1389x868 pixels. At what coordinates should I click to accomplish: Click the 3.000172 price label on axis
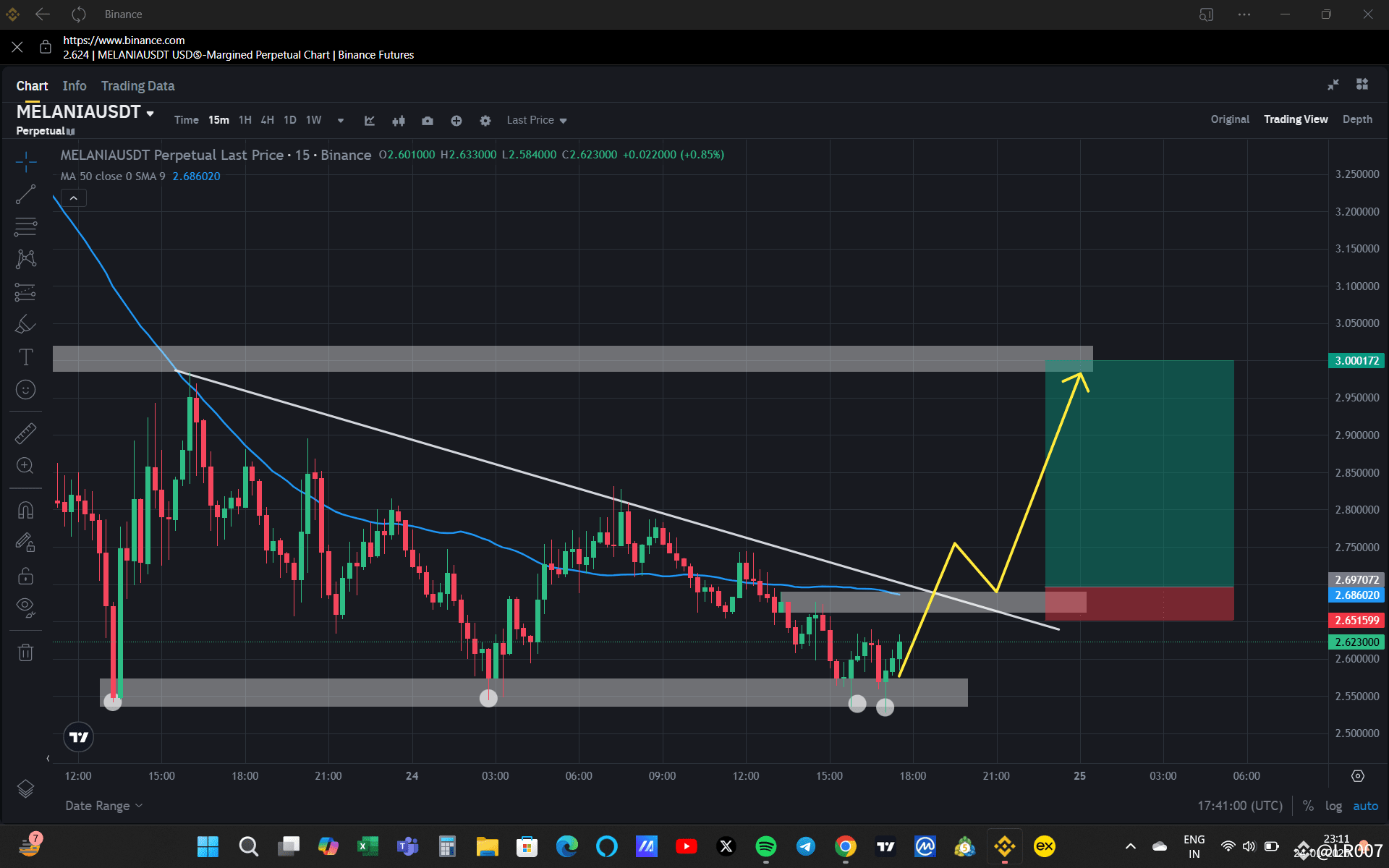pyautogui.click(x=1356, y=361)
